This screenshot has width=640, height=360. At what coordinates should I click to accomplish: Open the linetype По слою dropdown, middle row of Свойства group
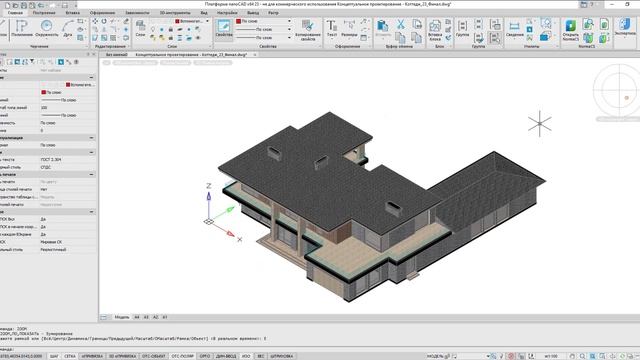[289, 29]
